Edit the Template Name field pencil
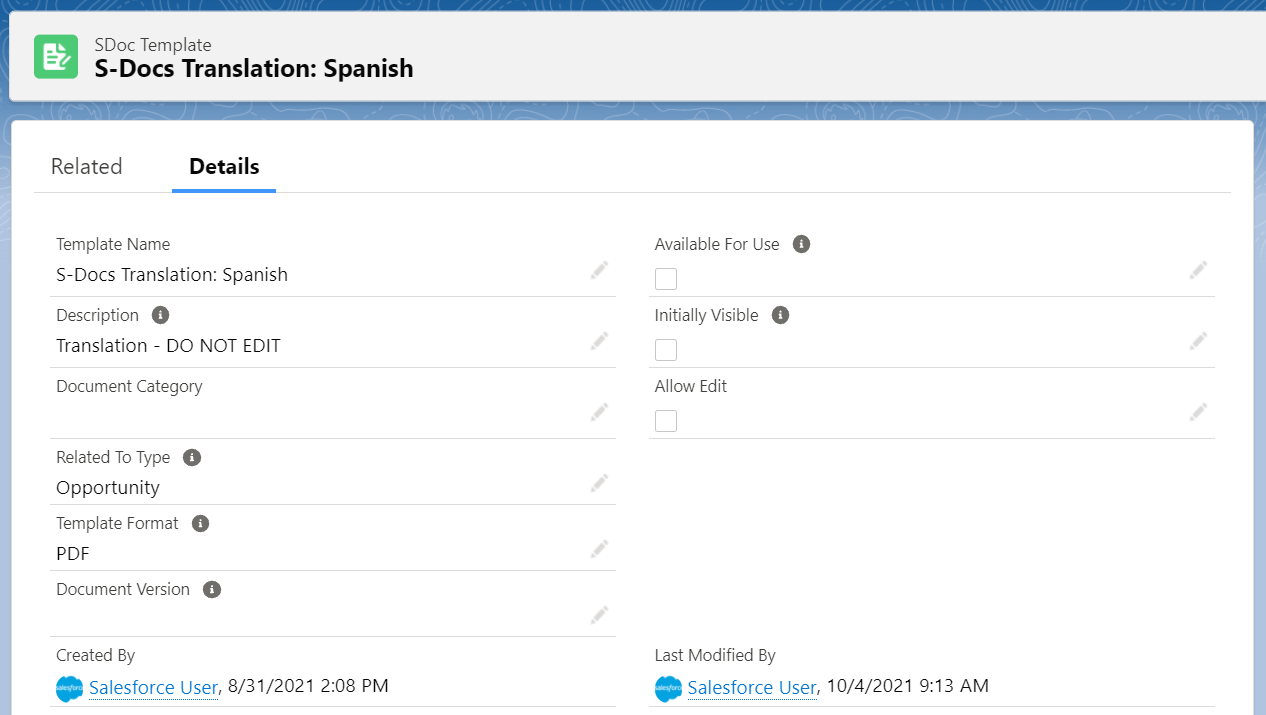The width and height of the screenshot is (1266, 715). tap(599, 270)
